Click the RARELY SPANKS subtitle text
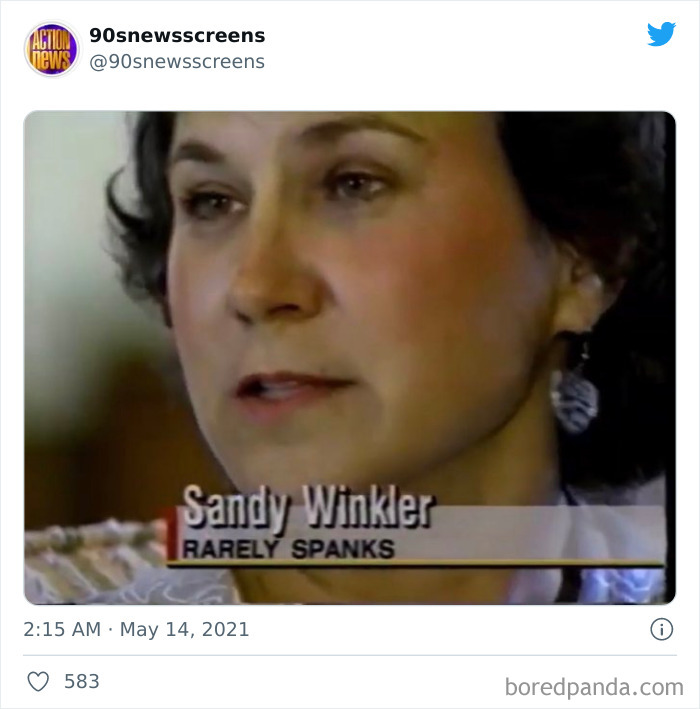This screenshot has width=700, height=709. coord(289,549)
